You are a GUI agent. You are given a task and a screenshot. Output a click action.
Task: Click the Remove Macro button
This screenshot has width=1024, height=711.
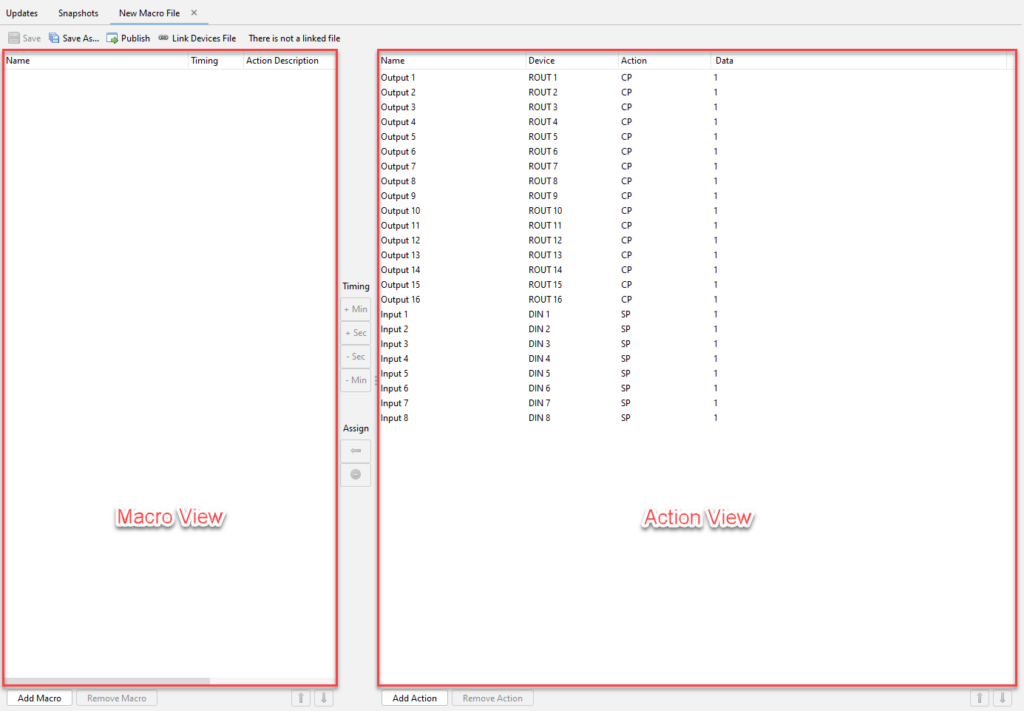pos(116,698)
